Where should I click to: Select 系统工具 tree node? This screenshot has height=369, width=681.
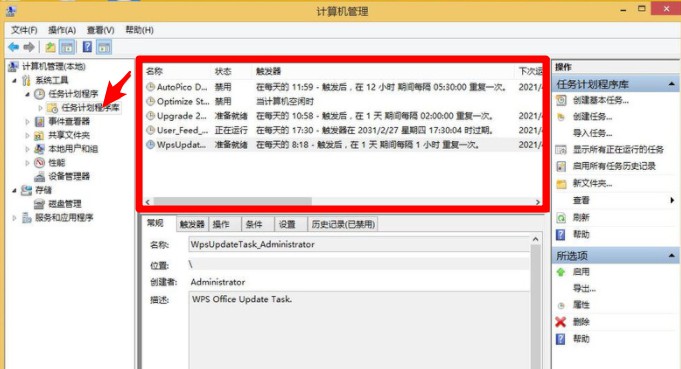(x=51, y=80)
